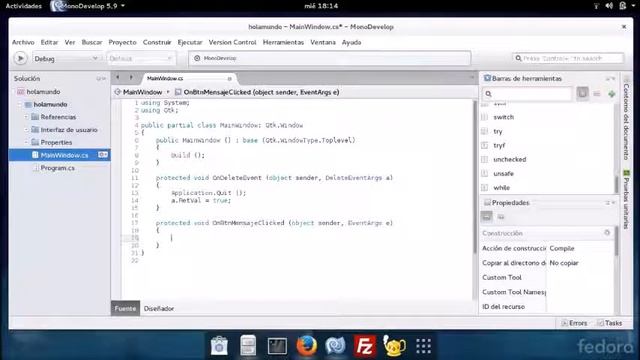Open the Version Control menu

click(x=232, y=42)
